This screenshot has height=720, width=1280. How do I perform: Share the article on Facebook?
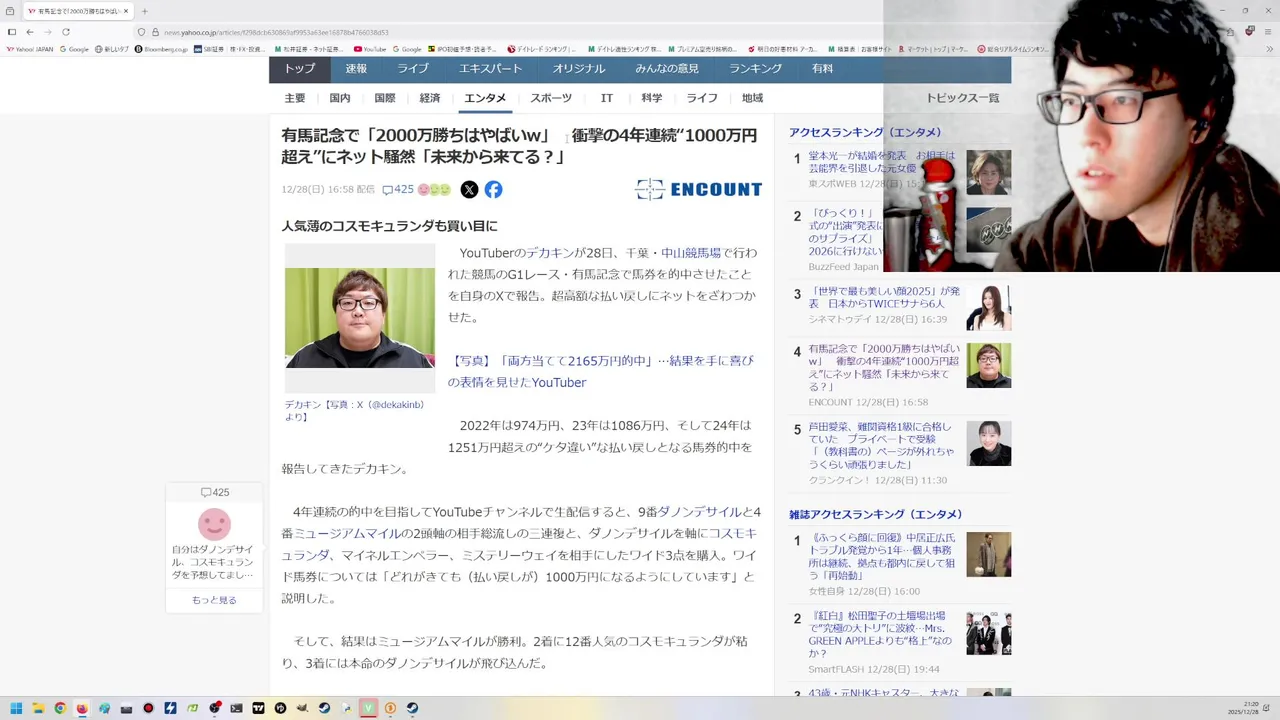pyautogui.click(x=493, y=189)
